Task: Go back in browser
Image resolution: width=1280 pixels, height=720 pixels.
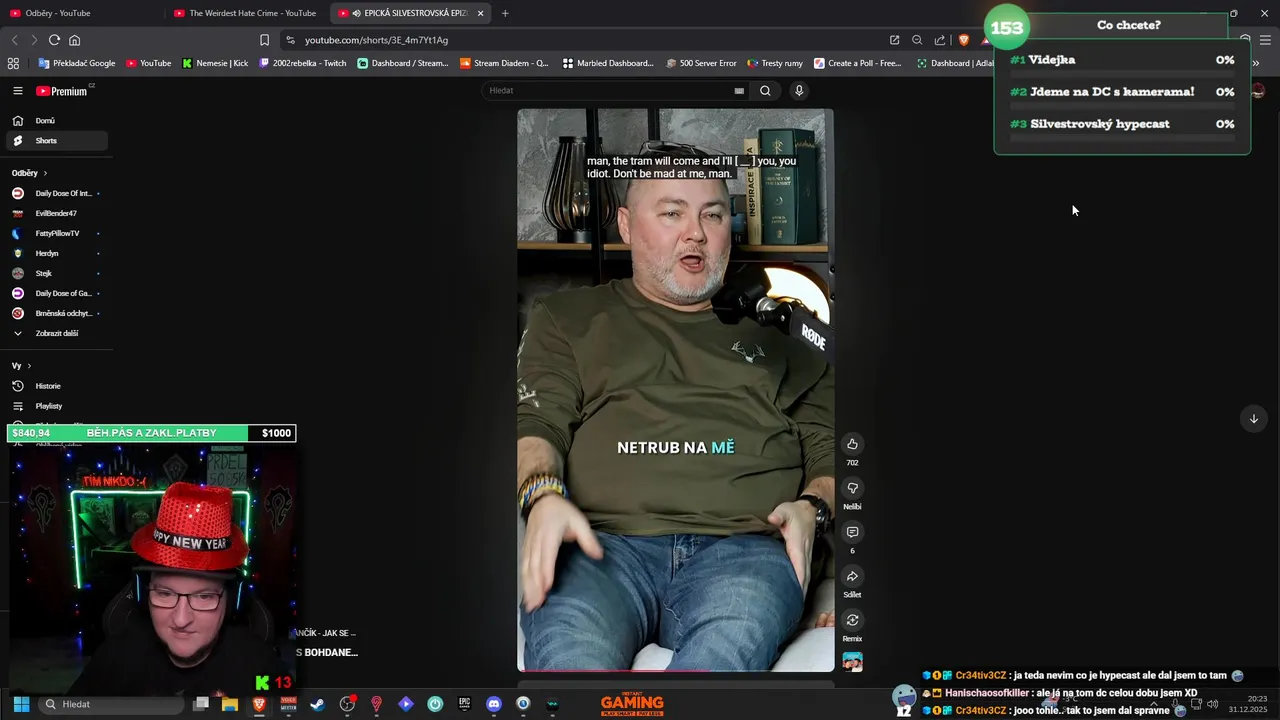Action: [14, 40]
